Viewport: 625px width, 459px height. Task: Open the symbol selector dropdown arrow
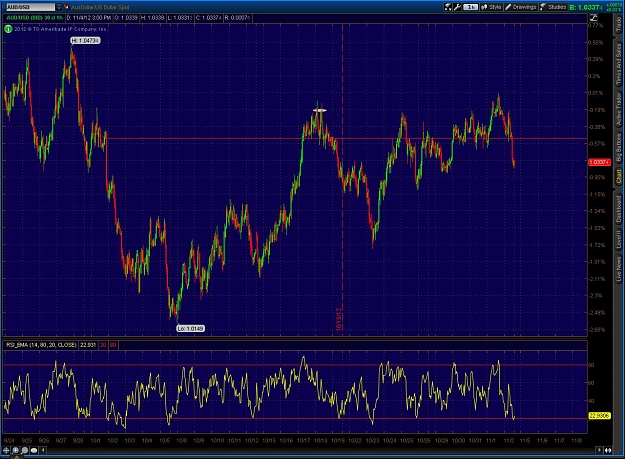(x=59, y=7)
